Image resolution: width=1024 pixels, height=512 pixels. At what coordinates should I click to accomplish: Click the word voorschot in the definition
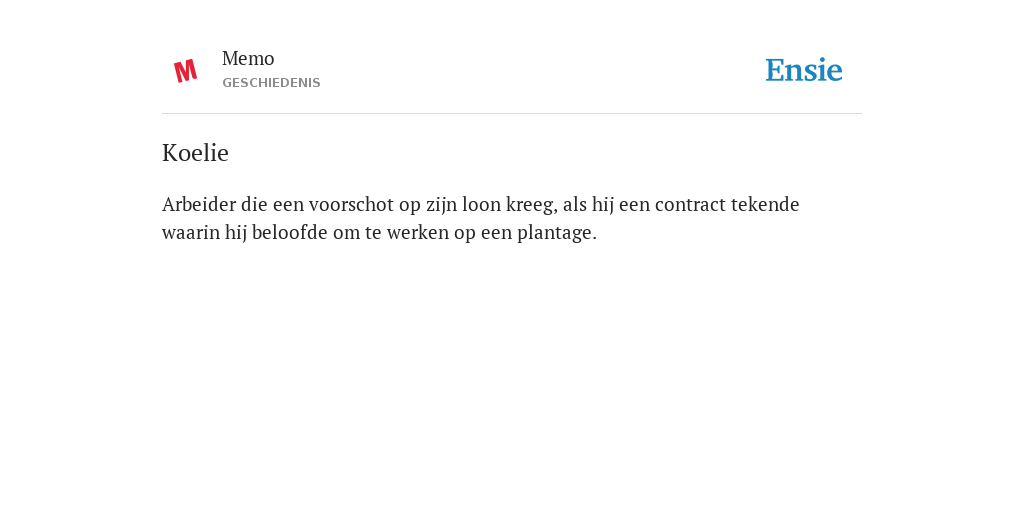pyautogui.click(x=351, y=204)
